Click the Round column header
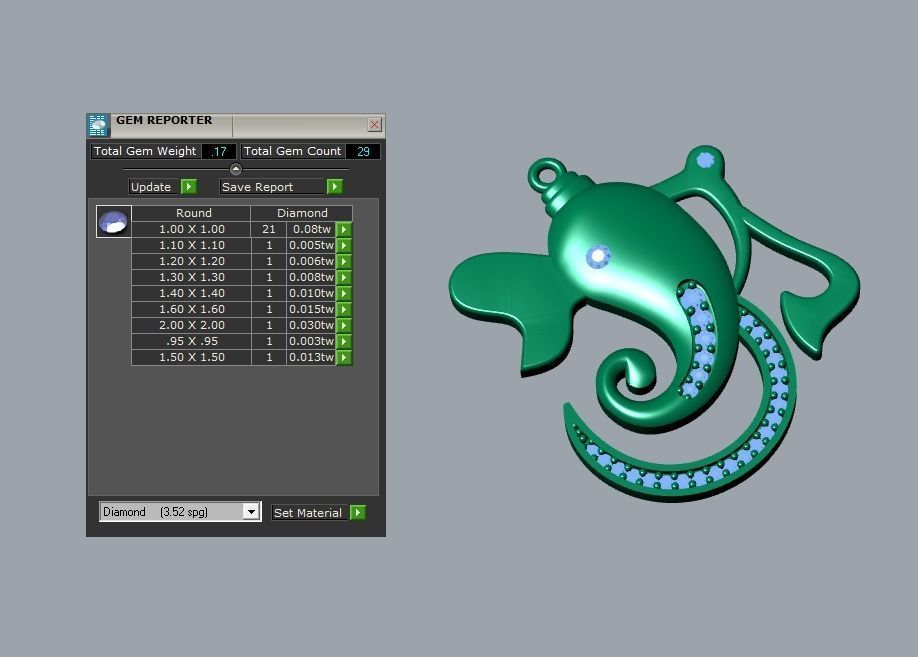Screen dimensions: 918x657 (x=191, y=213)
